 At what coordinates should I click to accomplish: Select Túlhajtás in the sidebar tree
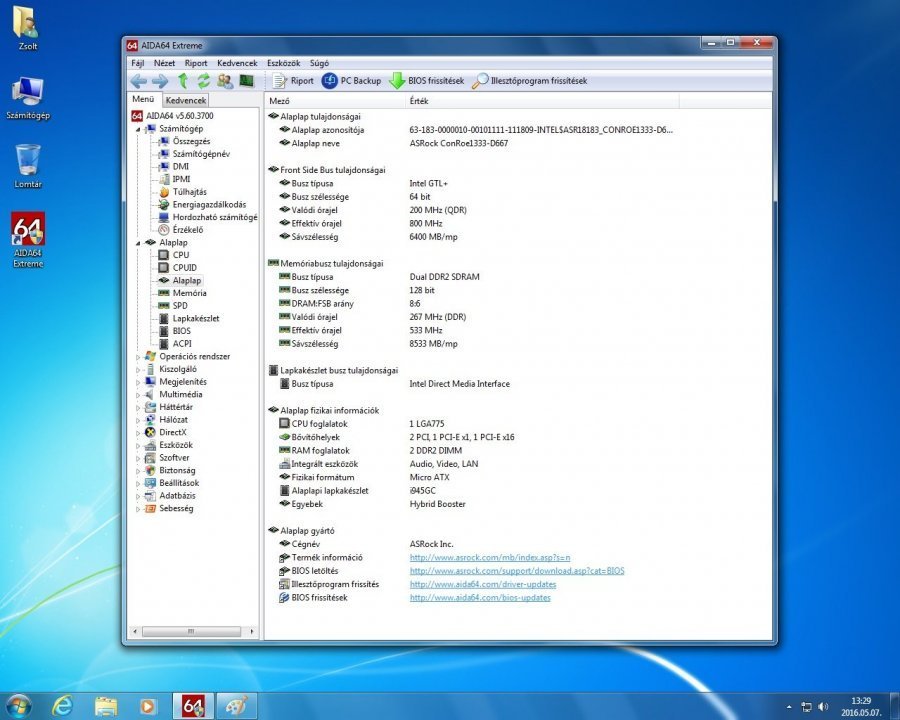[189, 192]
